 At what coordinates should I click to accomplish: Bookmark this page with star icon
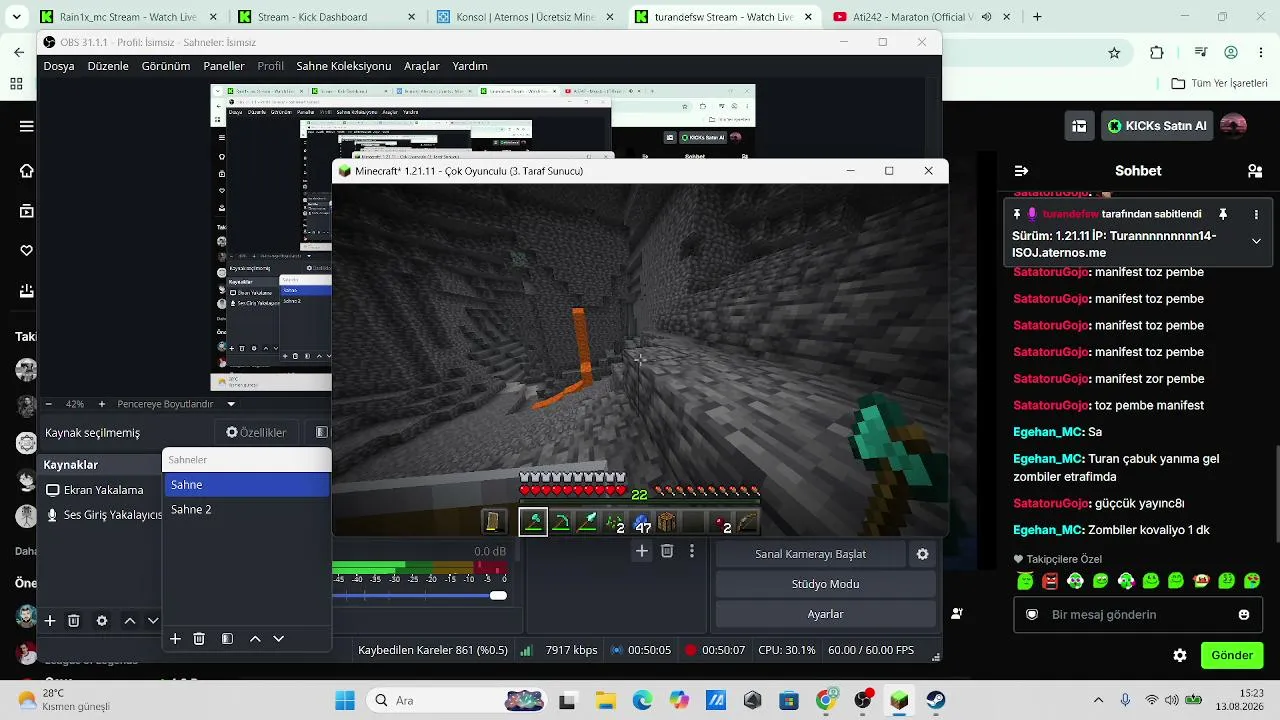pyautogui.click(x=1114, y=53)
